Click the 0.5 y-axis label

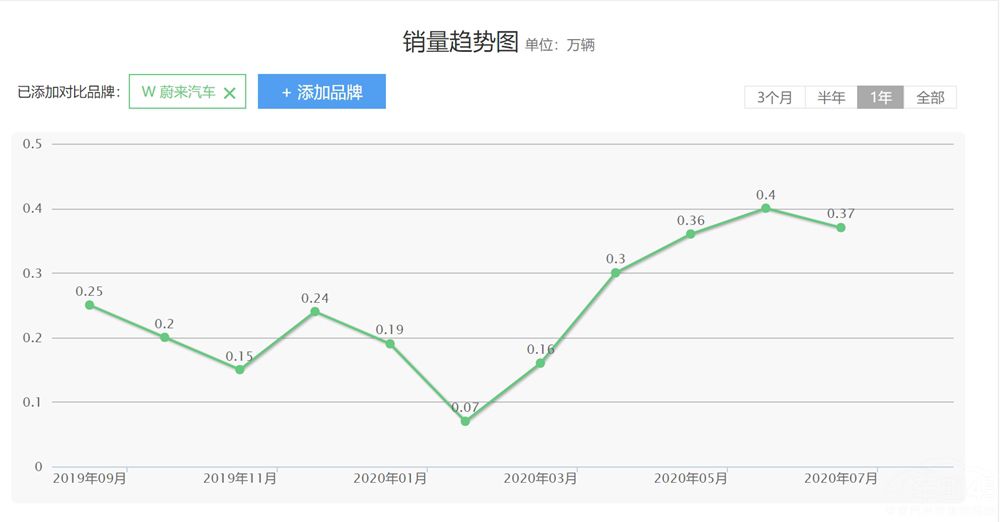point(33,144)
